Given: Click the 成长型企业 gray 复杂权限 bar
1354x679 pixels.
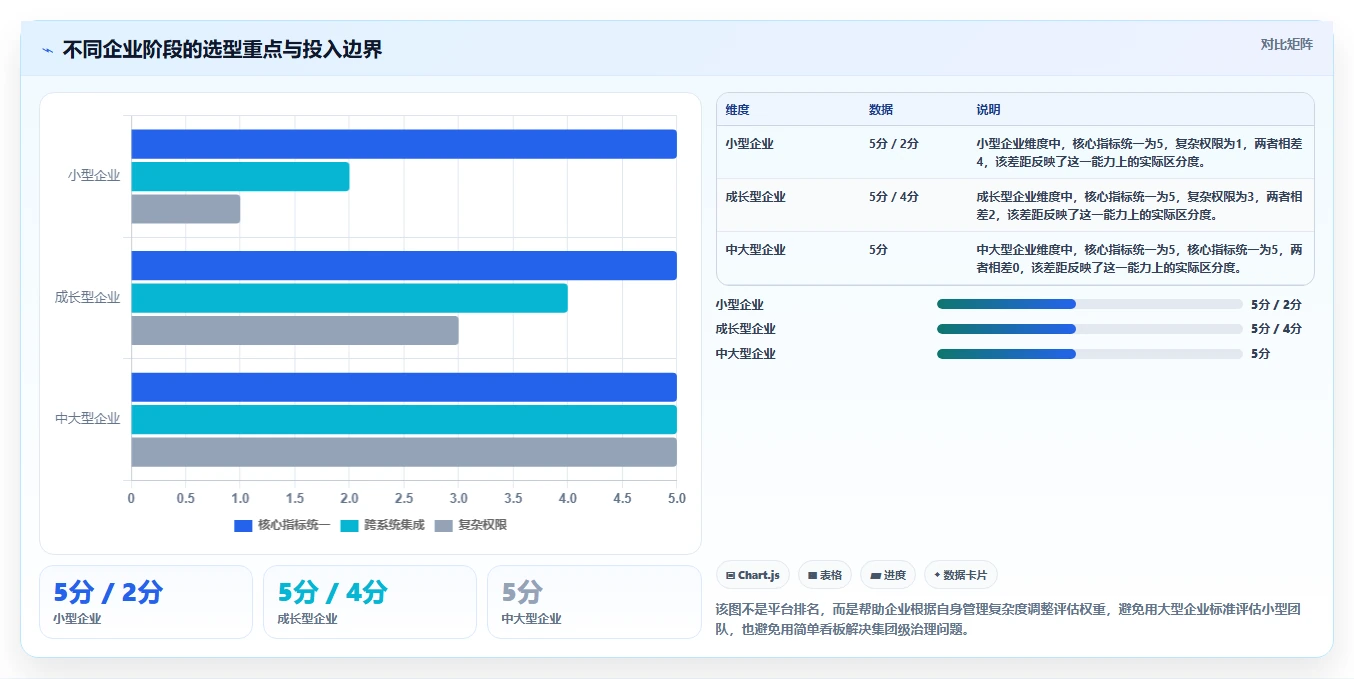Looking at the screenshot, I should [x=295, y=330].
